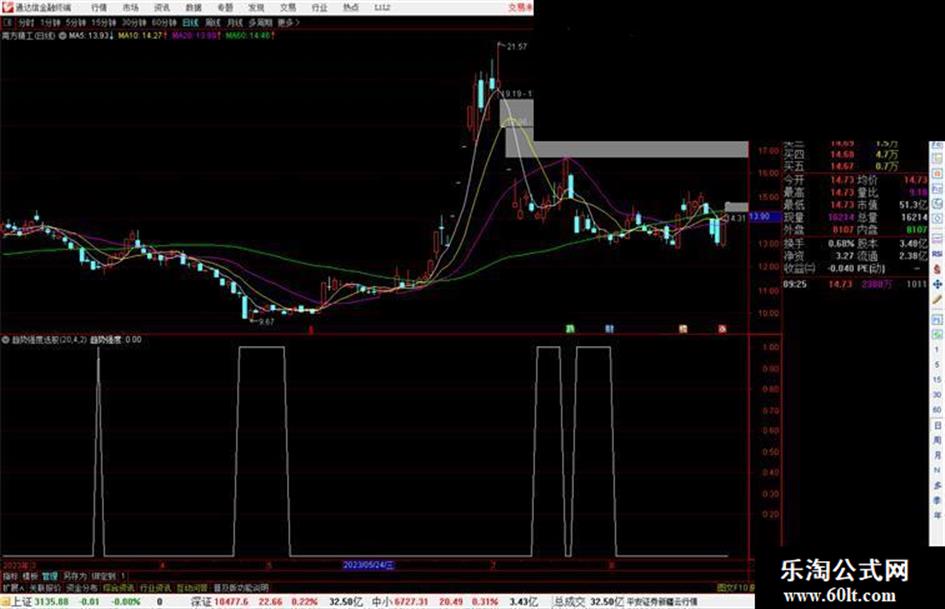Image resolution: width=945 pixels, height=609 pixels.
Task: Select the 月线 monthly period tab
Action: [234, 22]
